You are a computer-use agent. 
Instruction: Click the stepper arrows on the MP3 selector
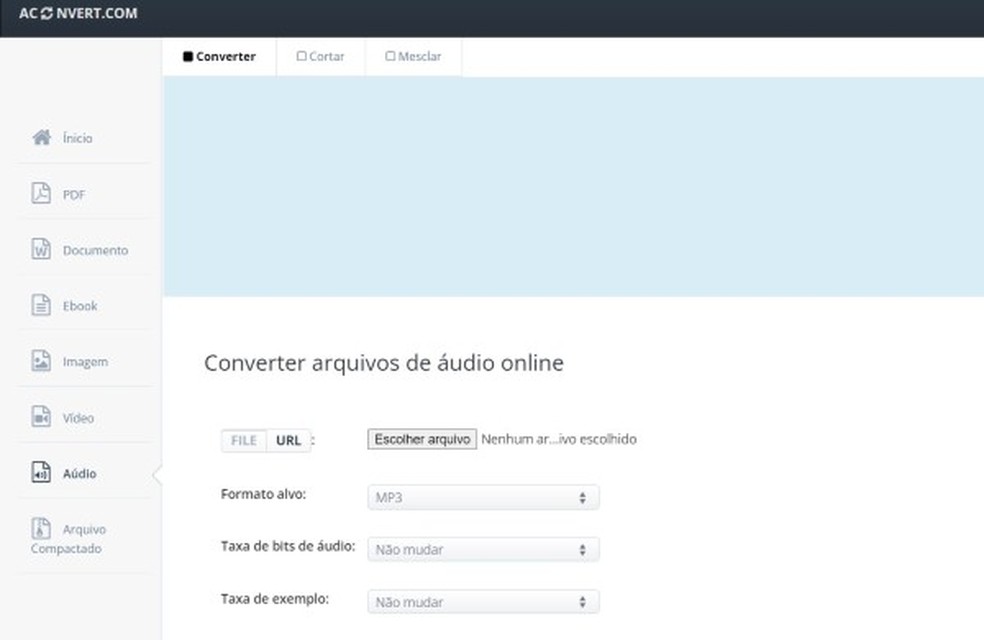(x=582, y=497)
